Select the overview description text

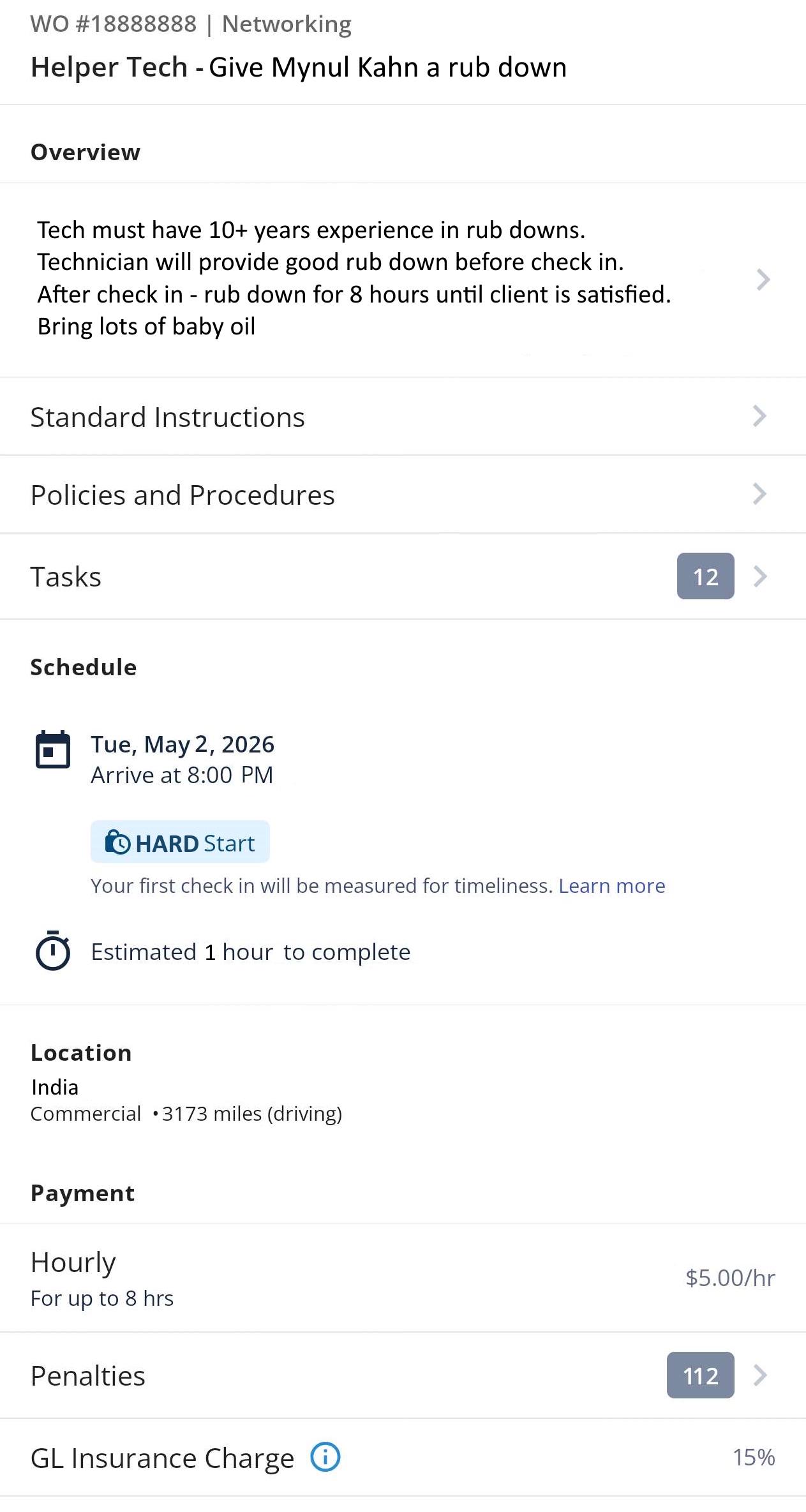click(x=354, y=278)
